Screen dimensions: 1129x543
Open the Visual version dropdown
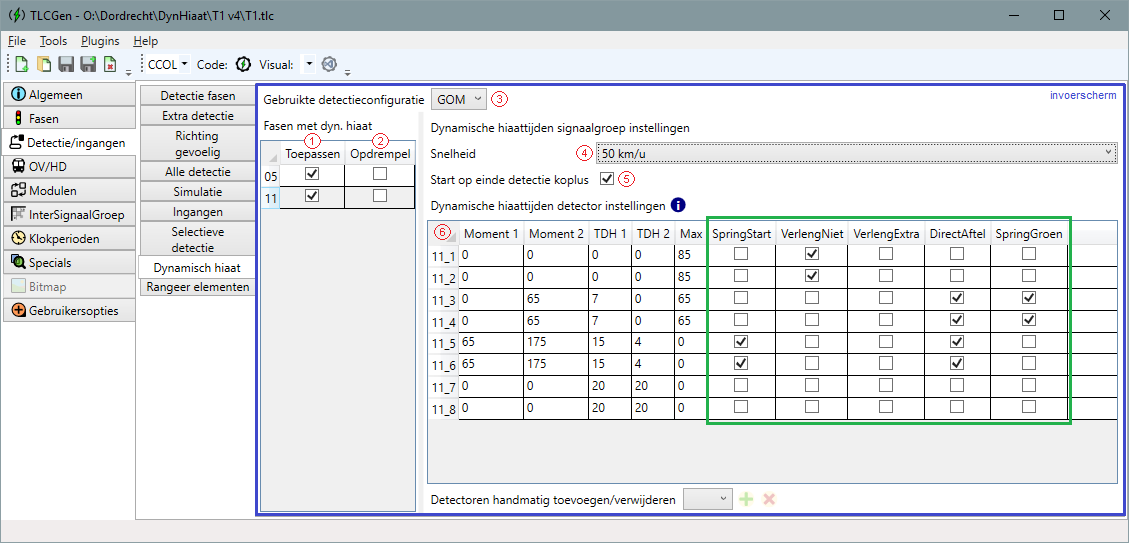click(x=309, y=65)
